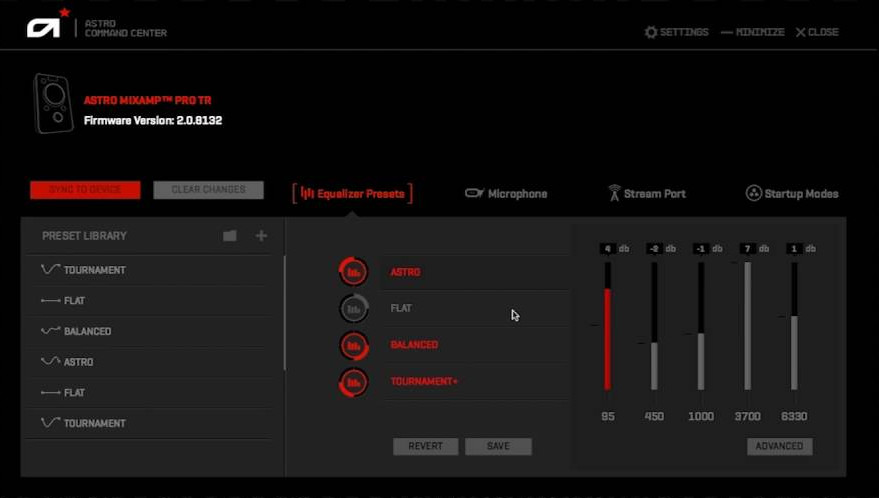The image size is (879, 498).
Task: Select the MixAmp Pro TR device image
Action: click(53, 104)
